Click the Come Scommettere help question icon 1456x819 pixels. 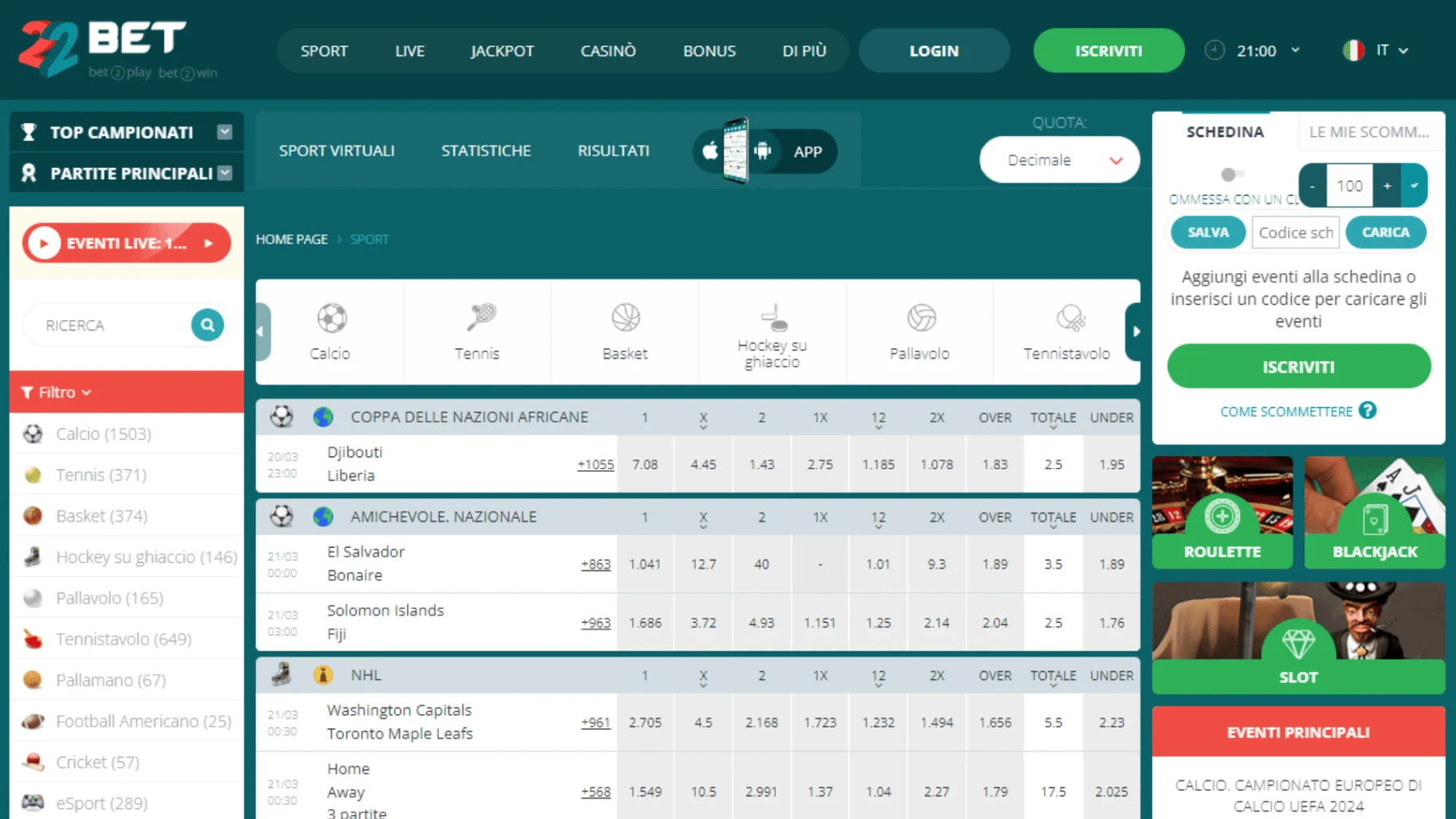coord(1367,410)
